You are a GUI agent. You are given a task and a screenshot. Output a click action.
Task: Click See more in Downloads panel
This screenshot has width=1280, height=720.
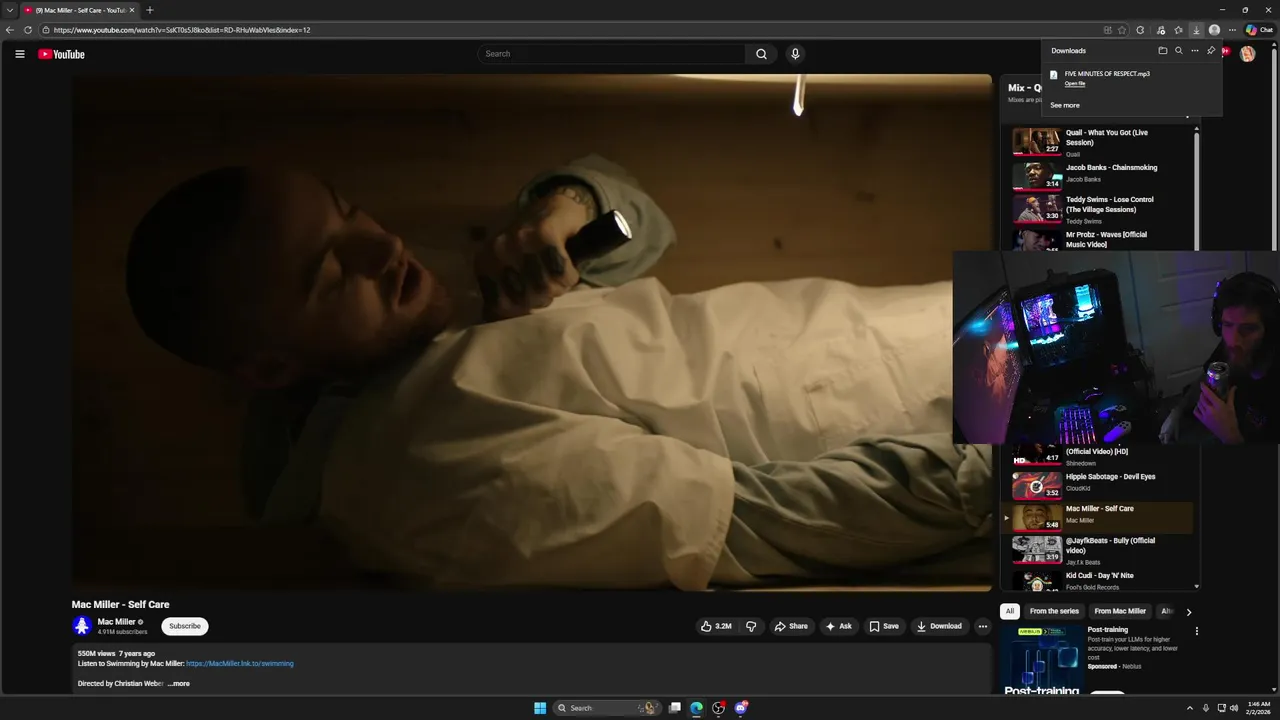pyautogui.click(x=1065, y=105)
